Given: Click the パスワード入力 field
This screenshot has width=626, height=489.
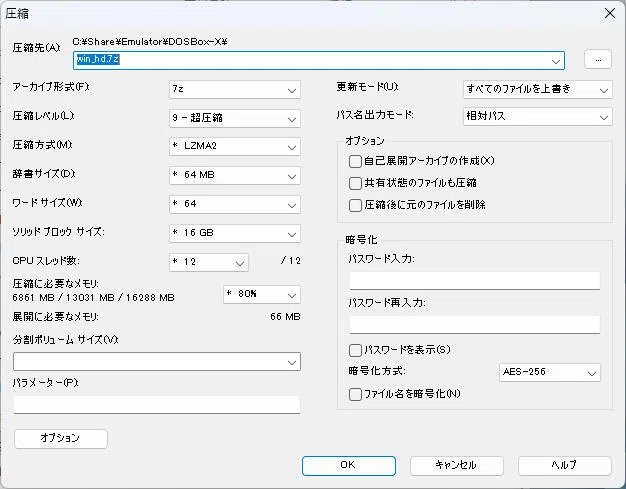Looking at the screenshot, I should coord(475,281).
